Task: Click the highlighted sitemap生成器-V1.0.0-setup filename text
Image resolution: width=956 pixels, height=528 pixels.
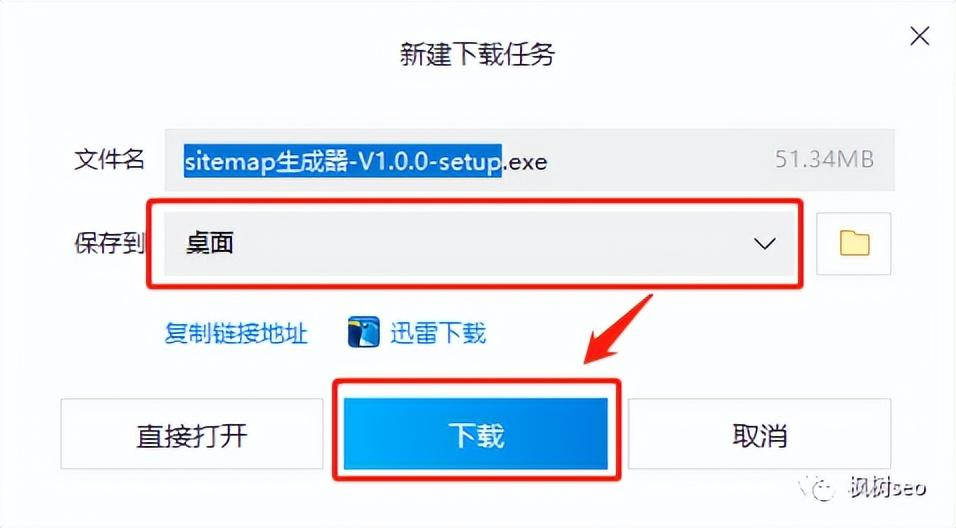Action: click(x=343, y=161)
